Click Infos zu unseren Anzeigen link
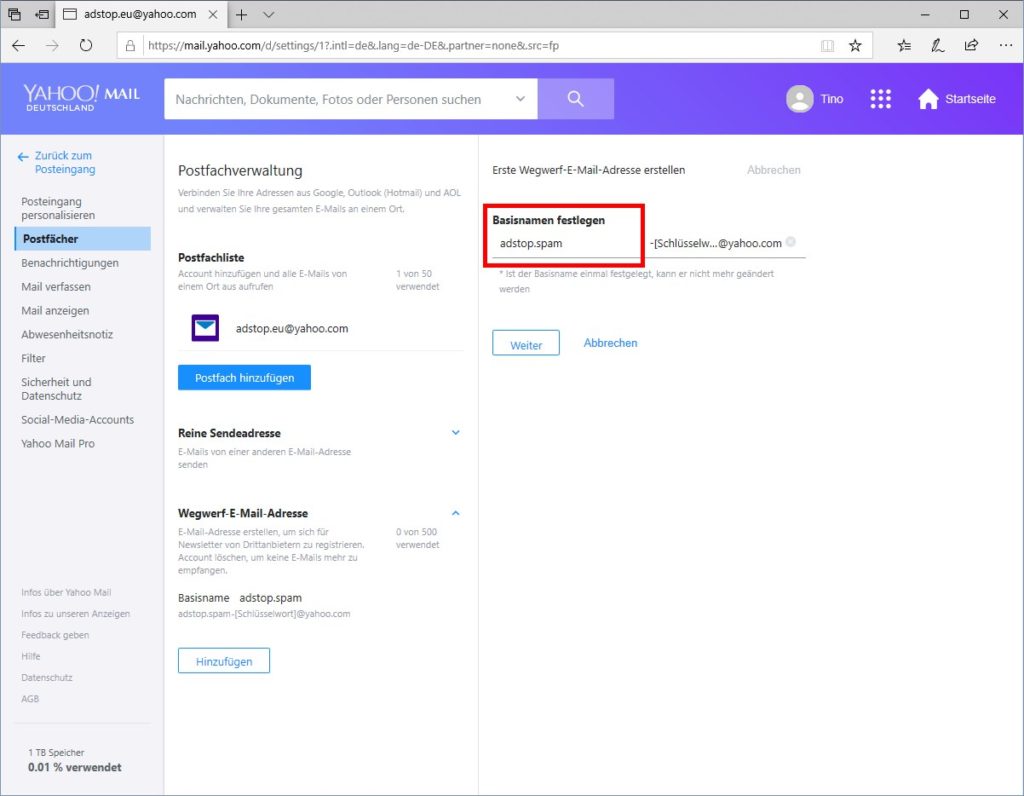This screenshot has width=1024, height=796. click(x=75, y=614)
